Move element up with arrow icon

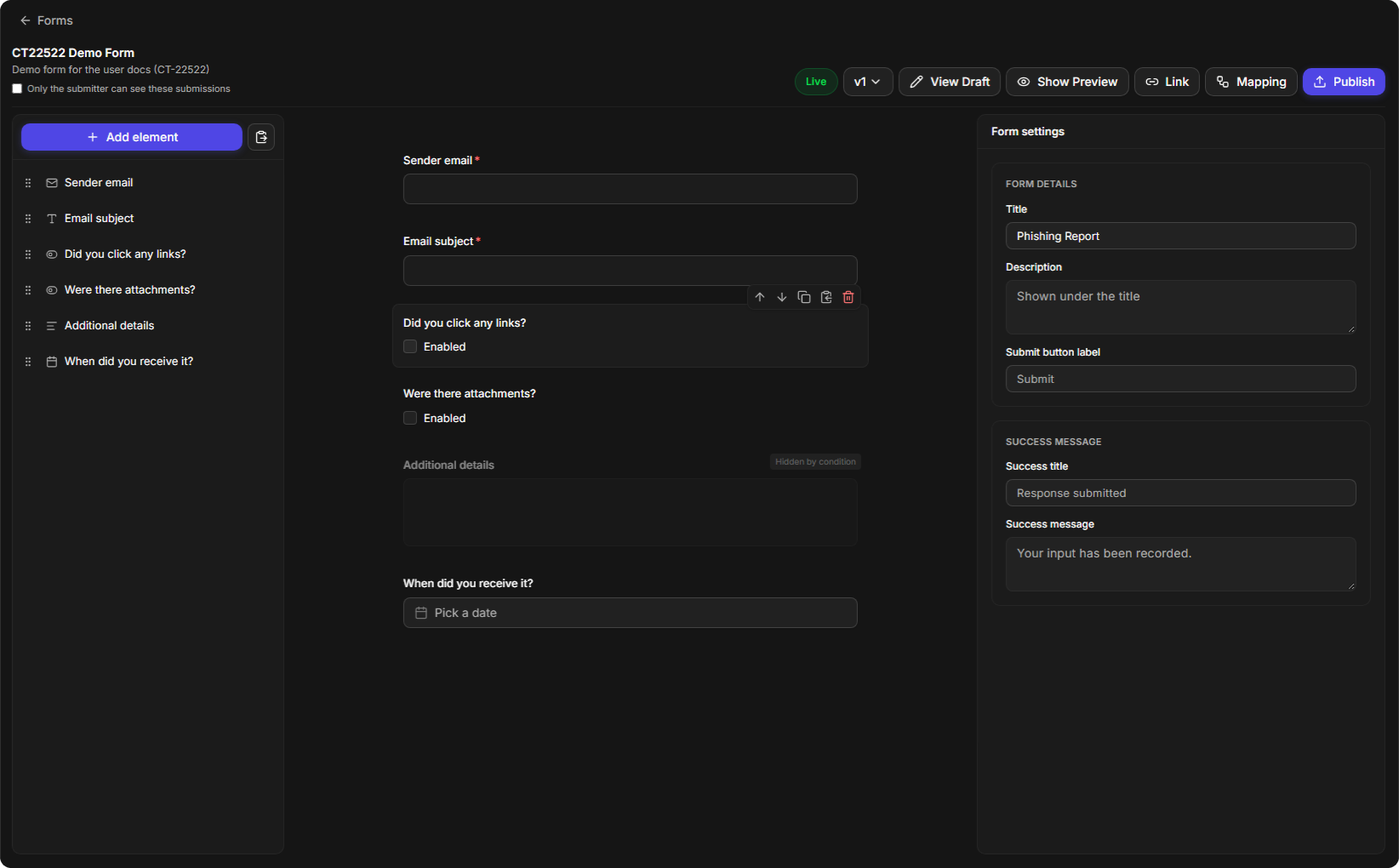760,297
